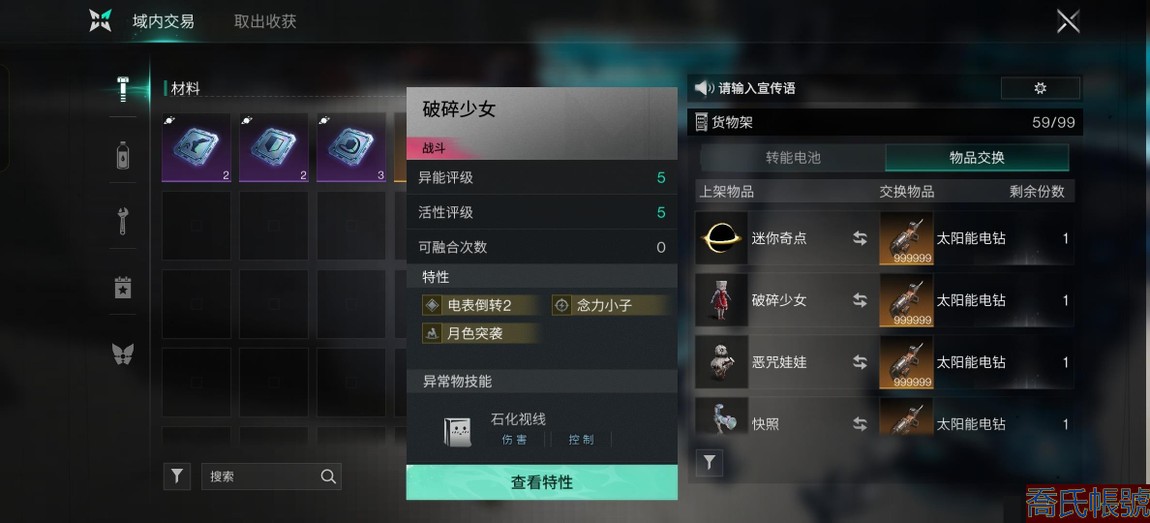Open the bottle consumables category in sidebar
This screenshot has height=523, width=1150.
tap(122, 155)
